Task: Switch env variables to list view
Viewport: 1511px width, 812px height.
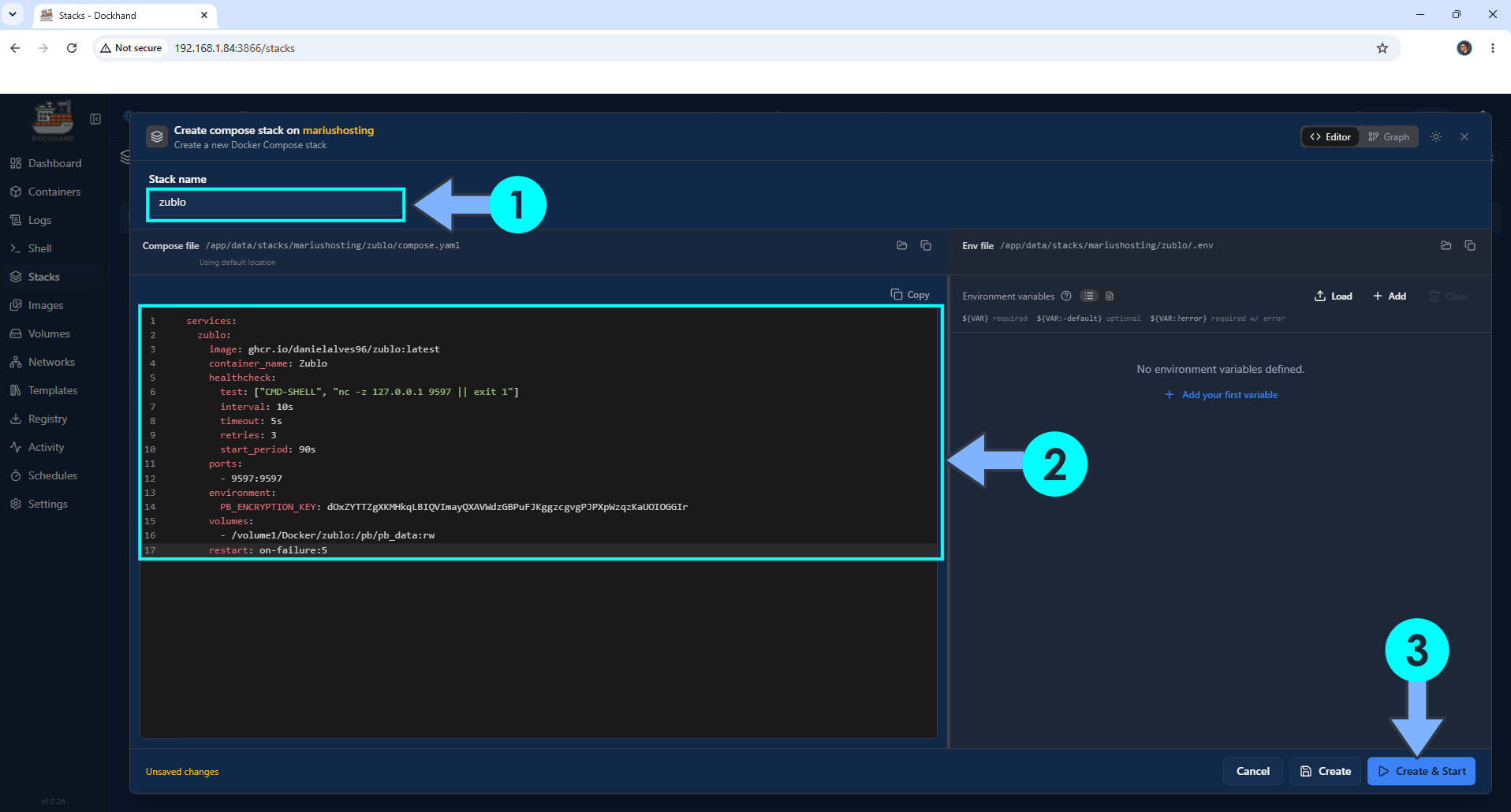Action: click(1089, 296)
